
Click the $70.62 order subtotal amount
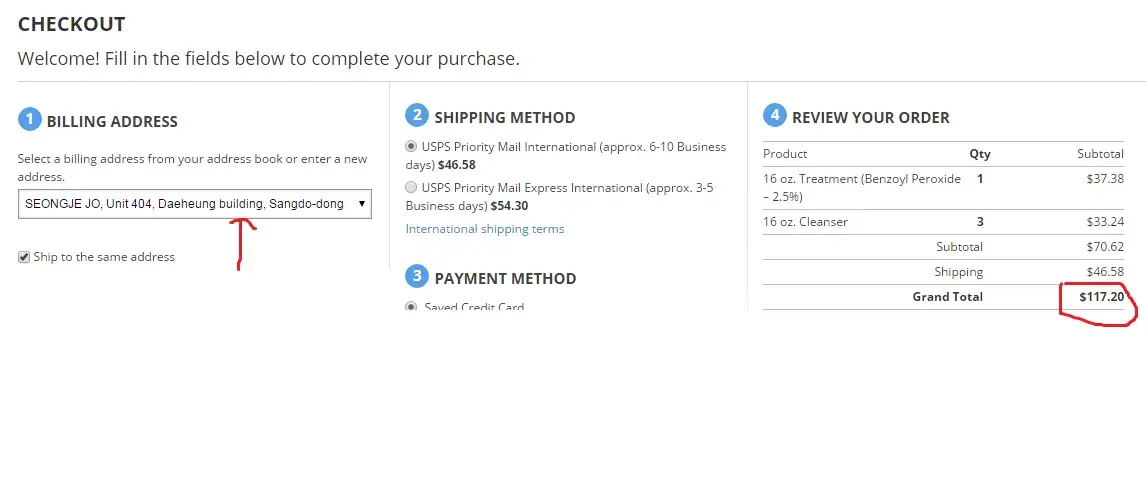click(1104, 247)
